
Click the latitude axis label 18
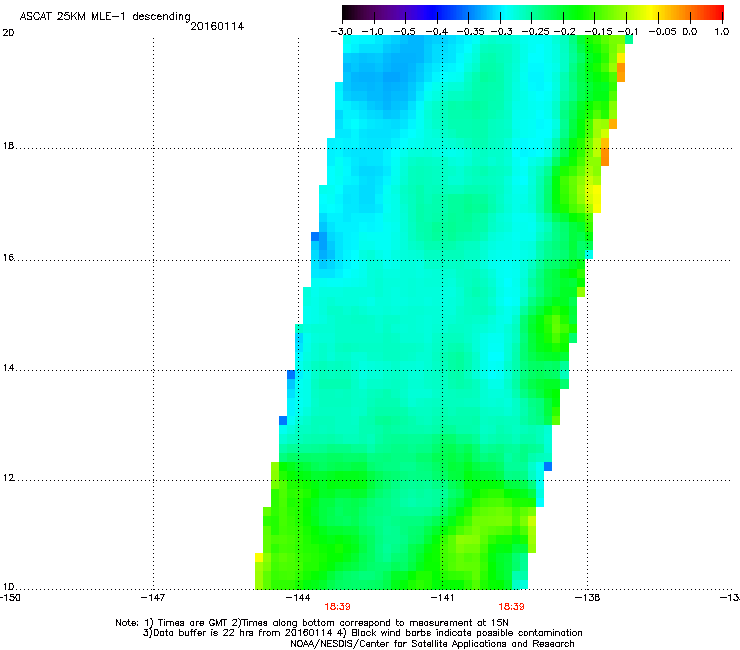(x=8, y=146)
